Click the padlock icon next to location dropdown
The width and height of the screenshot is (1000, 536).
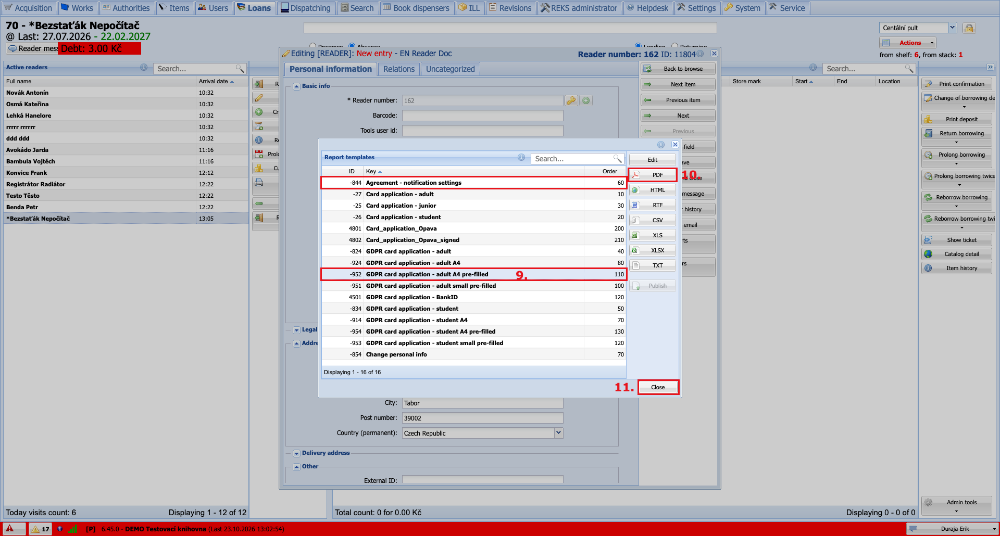point(969,28)
